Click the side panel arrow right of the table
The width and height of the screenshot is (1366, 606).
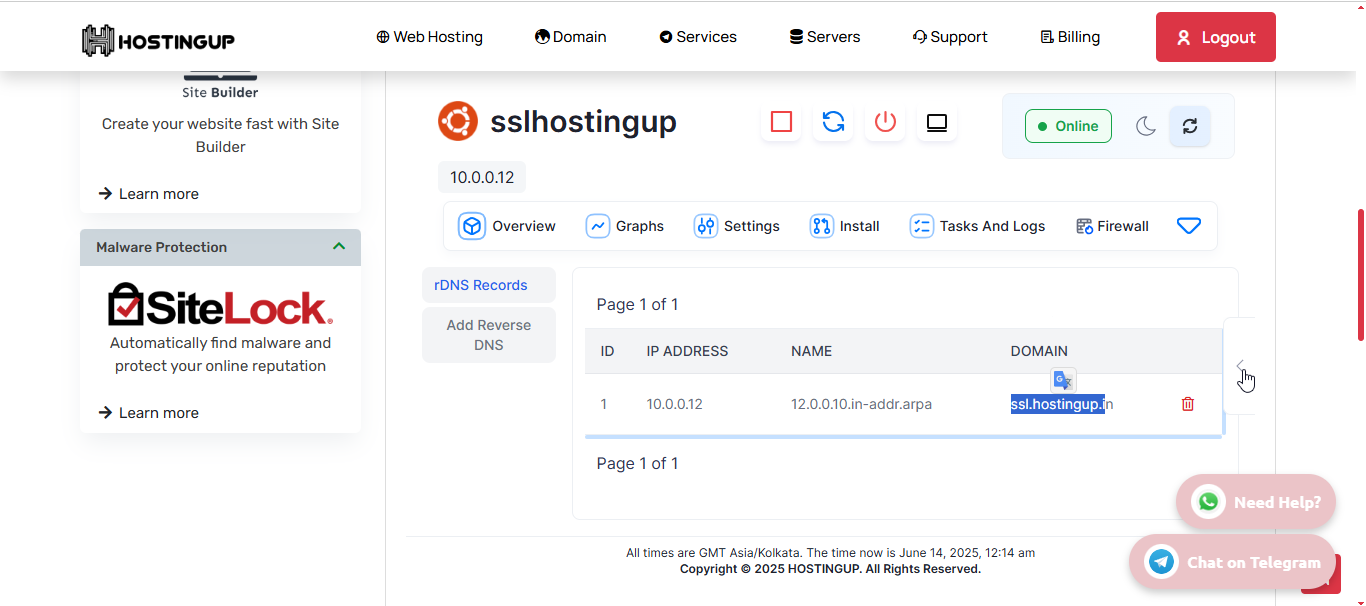pyautogui.click(x=1240, y=366)
